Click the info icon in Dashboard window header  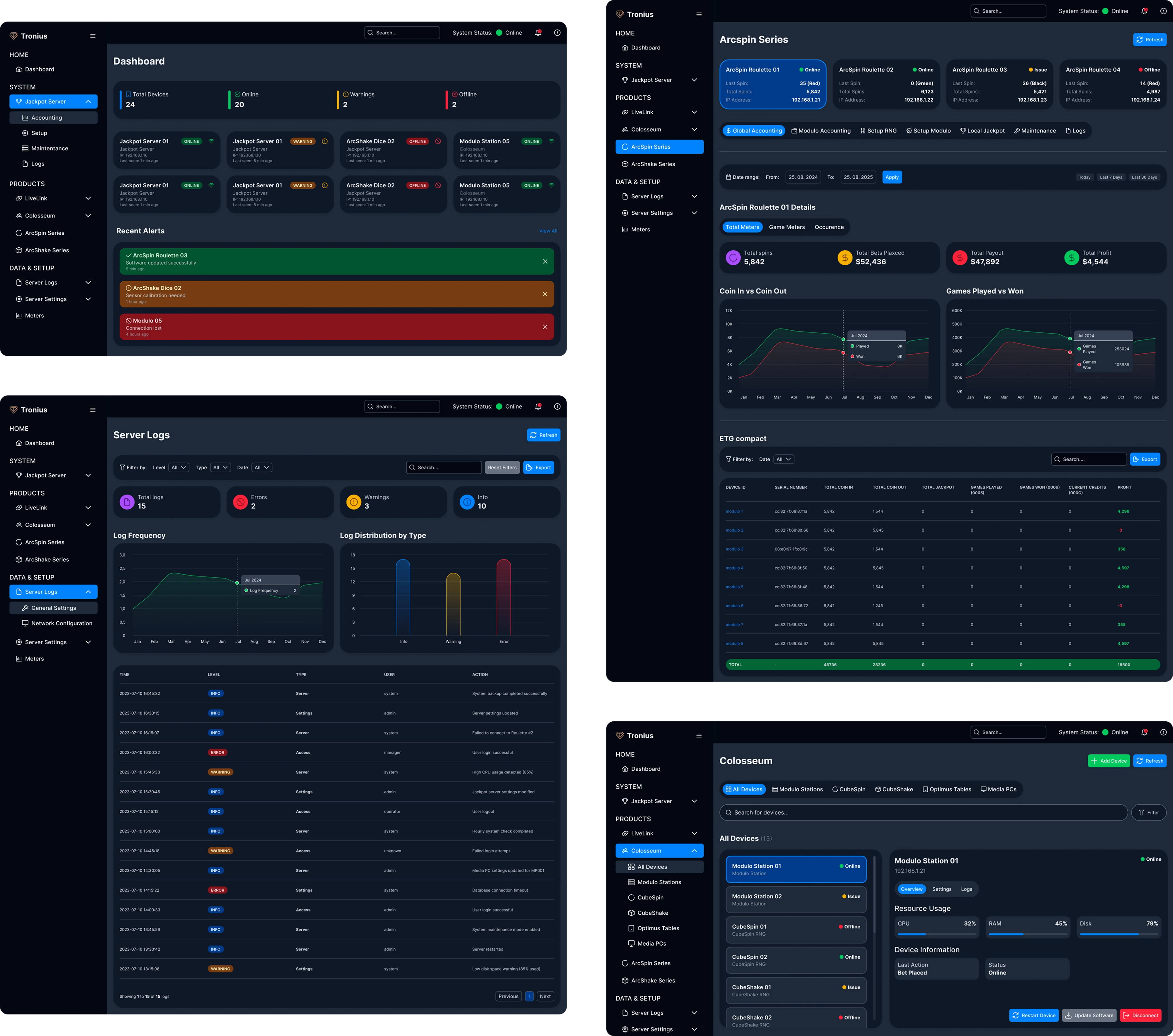pyautogui.click(x=557, y=33)
